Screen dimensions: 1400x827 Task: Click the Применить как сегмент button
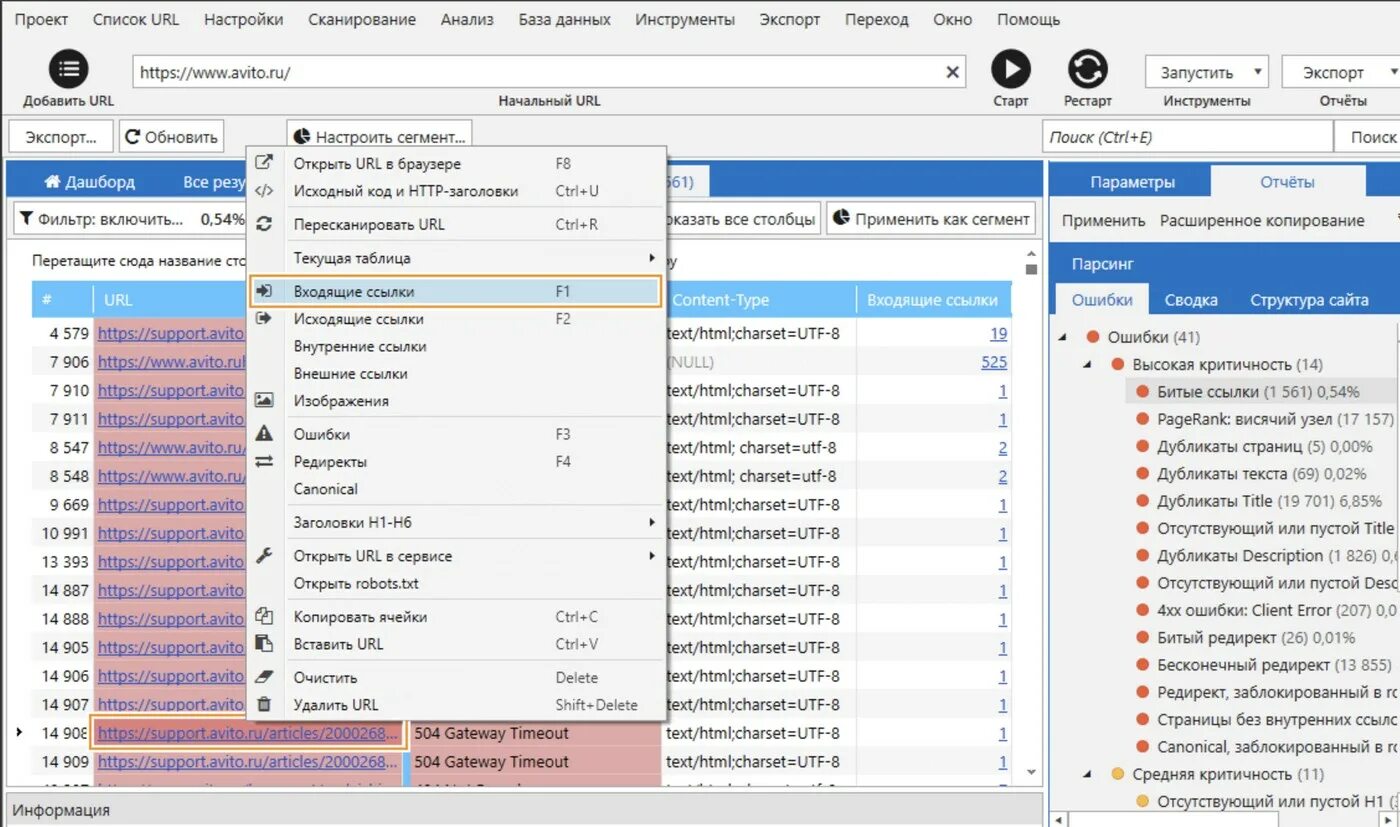(930, 218)
